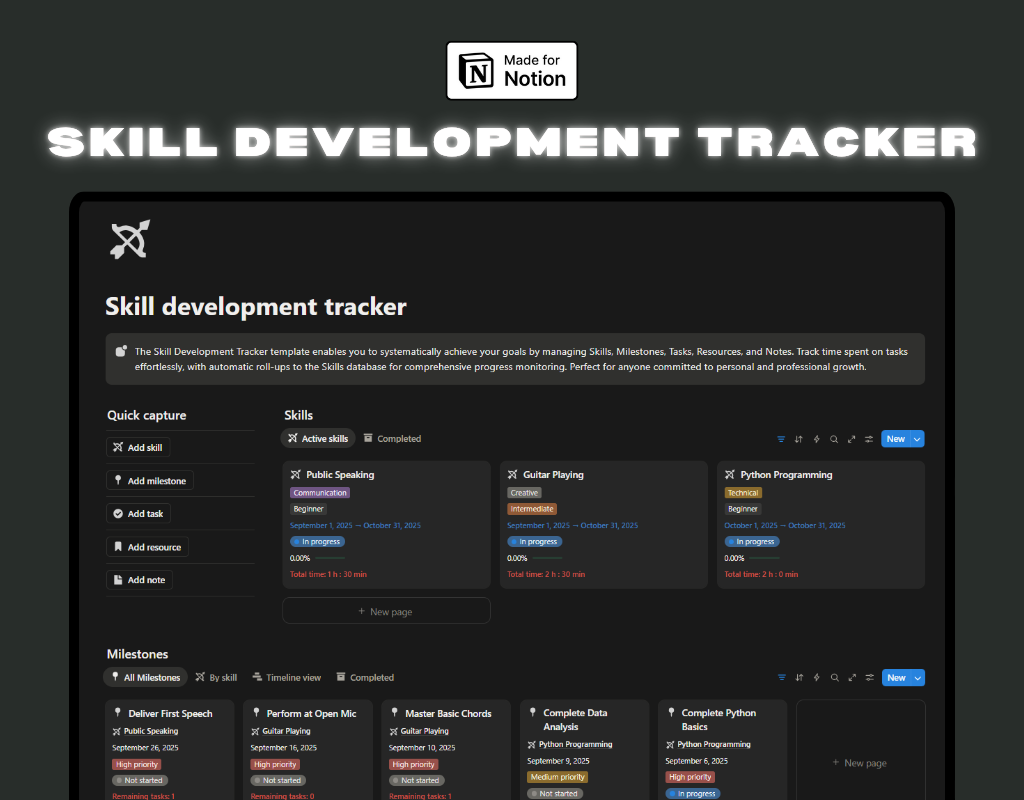
Task: Click Add task button
Action: (138, 514)
